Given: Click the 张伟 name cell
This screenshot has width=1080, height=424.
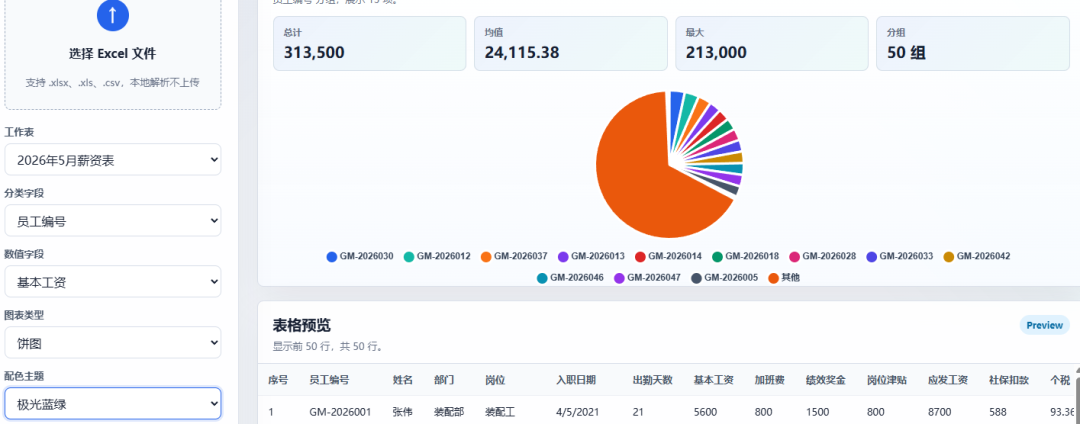Looking at the screenshot, I should [x=403, y=412].
